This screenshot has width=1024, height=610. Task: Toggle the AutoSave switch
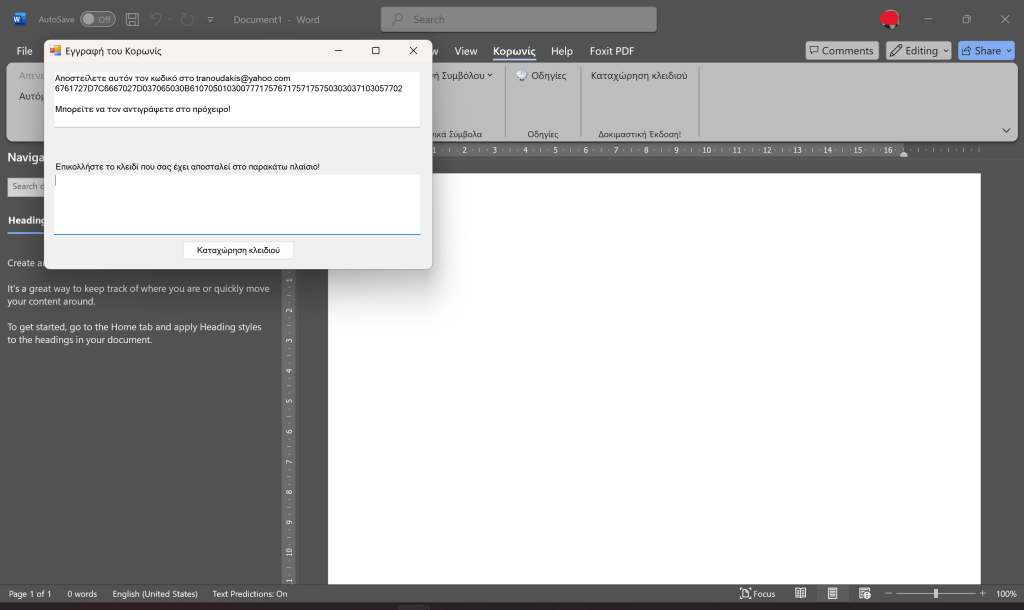[x=97, y=19]
